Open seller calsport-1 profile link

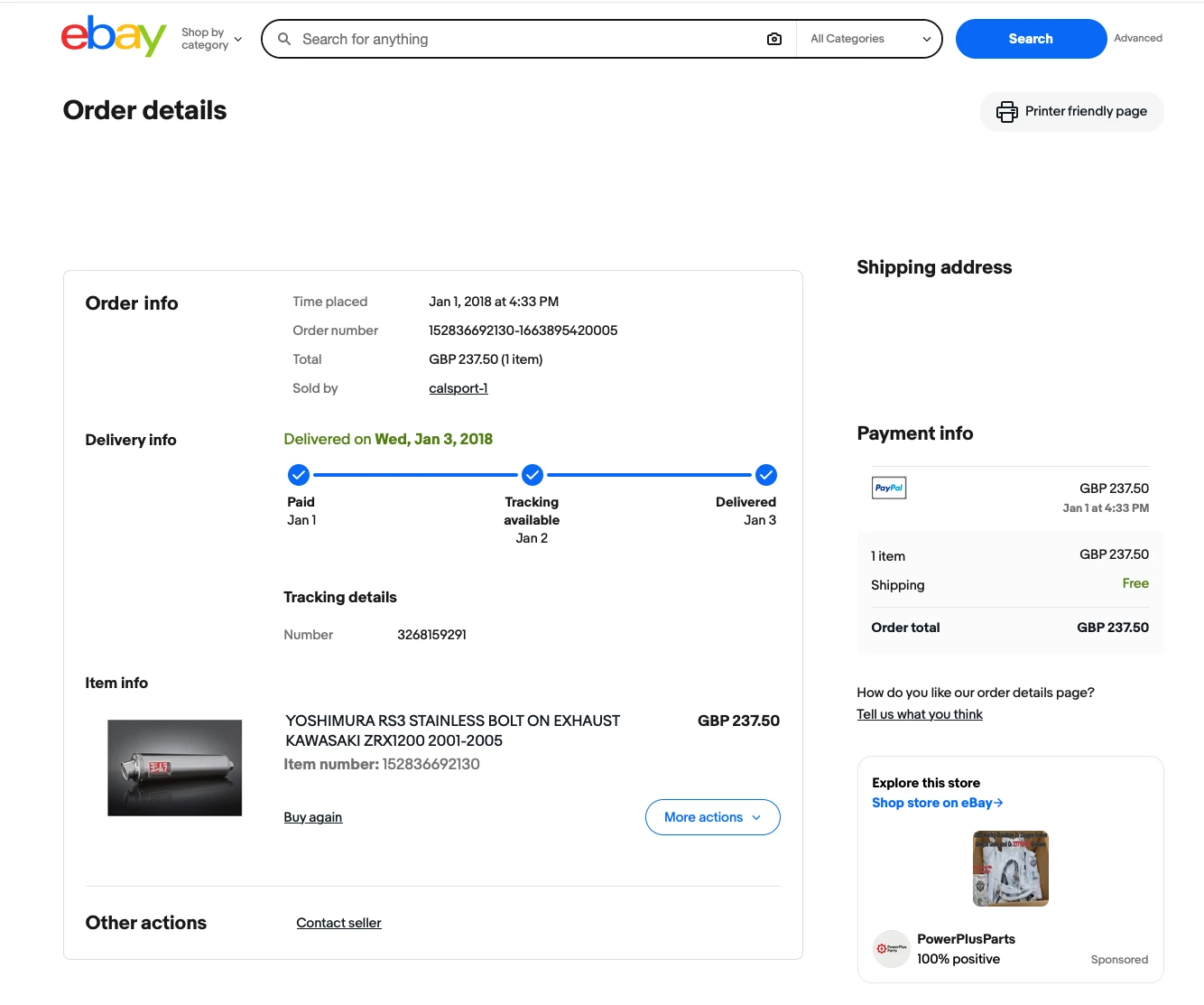pyautogui.click(x=458, y=388)
